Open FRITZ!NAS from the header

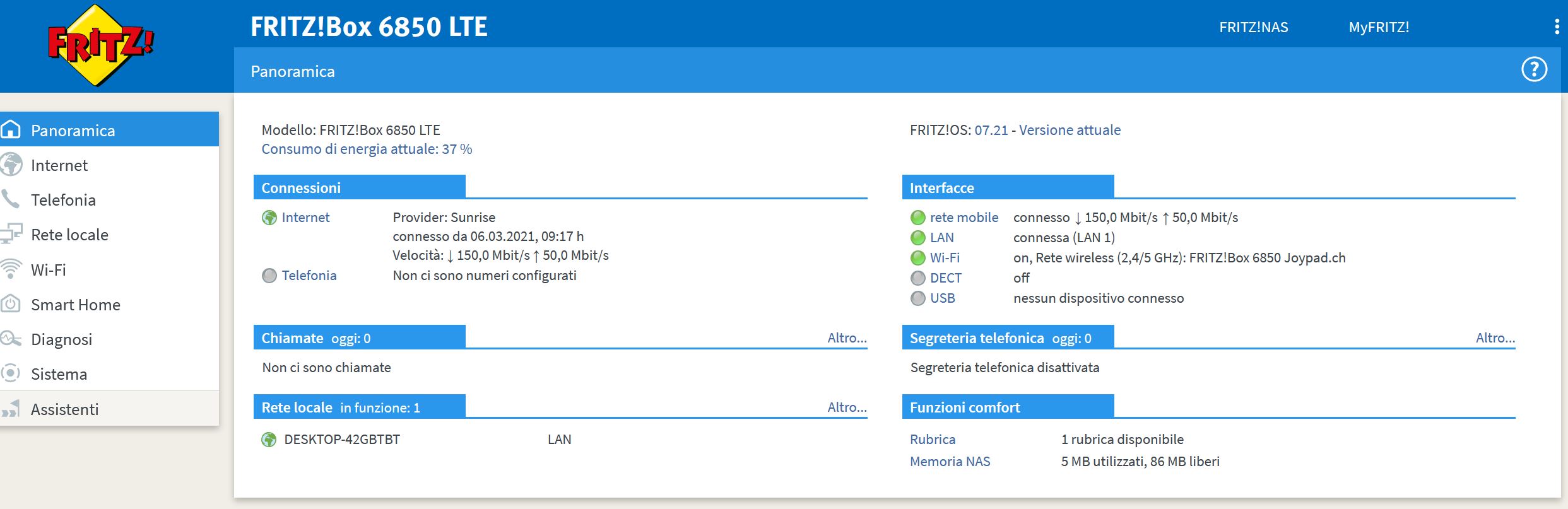point(1254,27)
